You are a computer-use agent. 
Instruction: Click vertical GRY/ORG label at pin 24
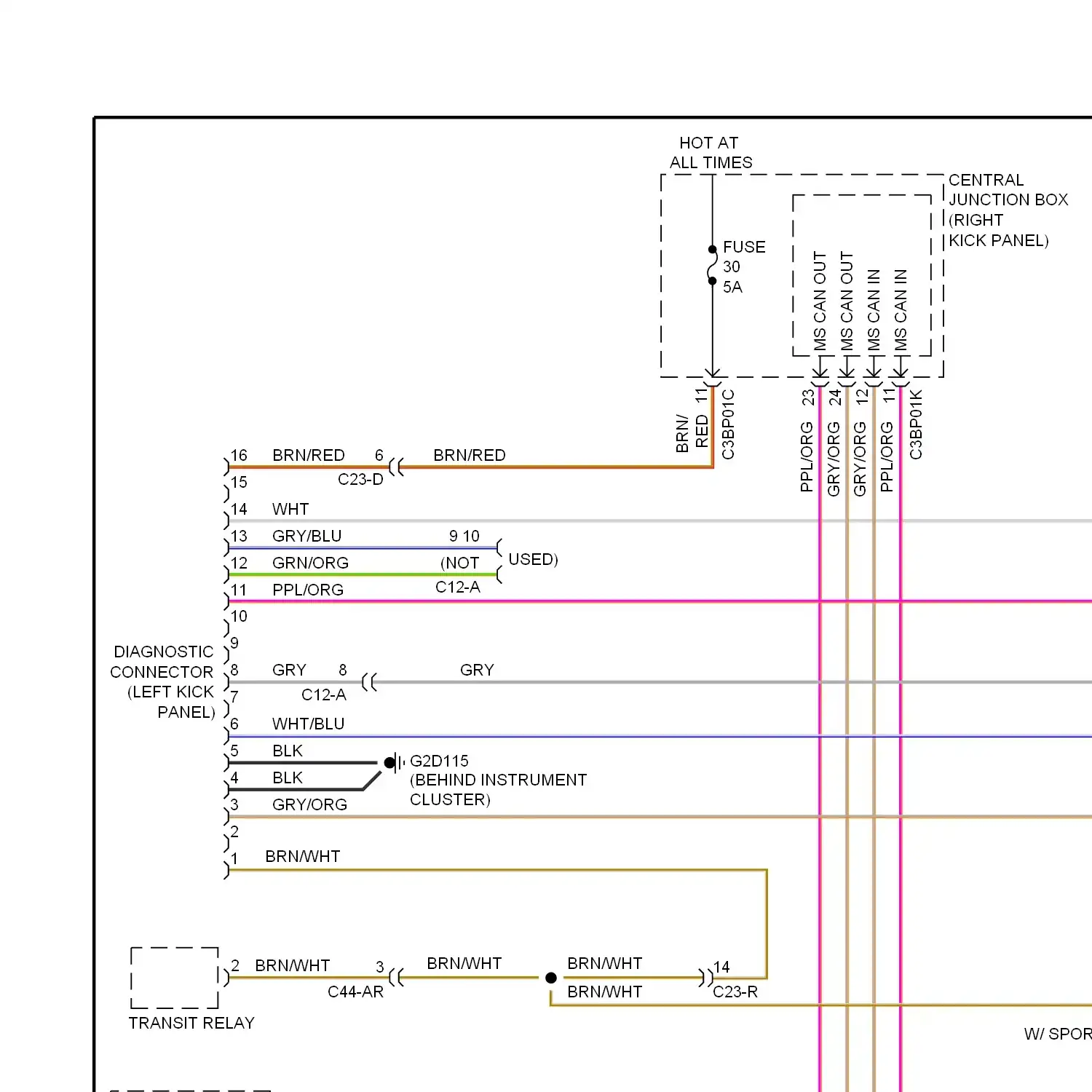(834, 459)
